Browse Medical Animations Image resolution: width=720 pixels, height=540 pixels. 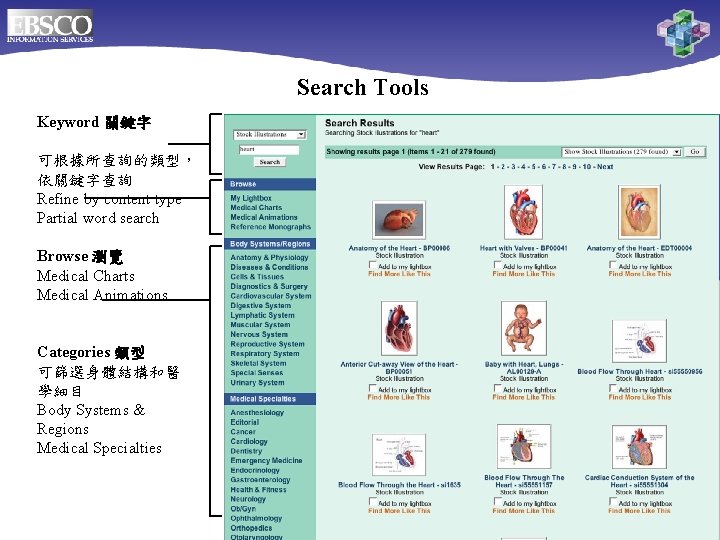(x=264, y=217)
